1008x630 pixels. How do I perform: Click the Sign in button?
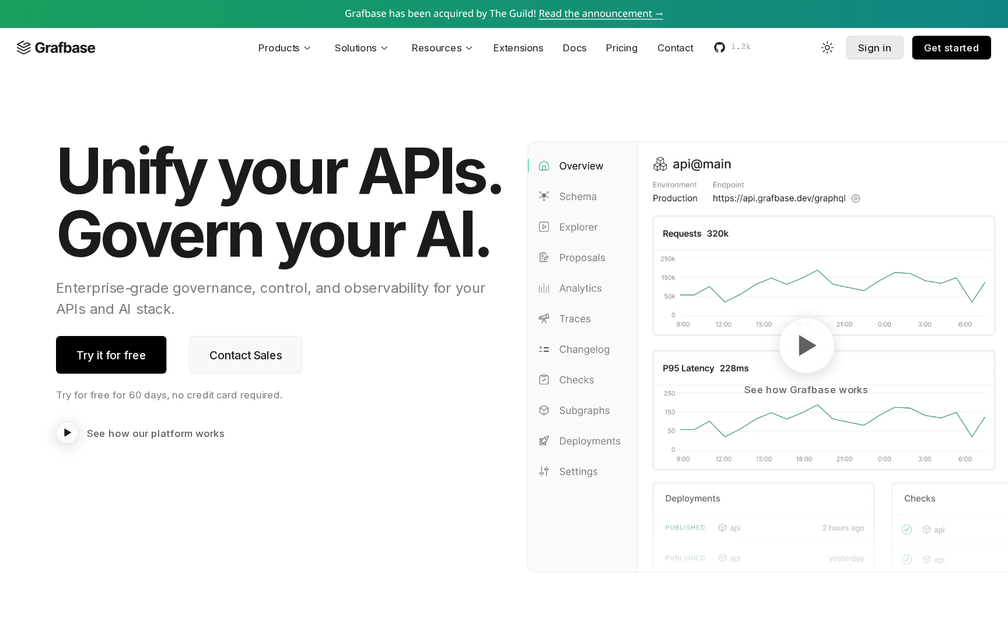pyautogui.click(x=874, y=48)
